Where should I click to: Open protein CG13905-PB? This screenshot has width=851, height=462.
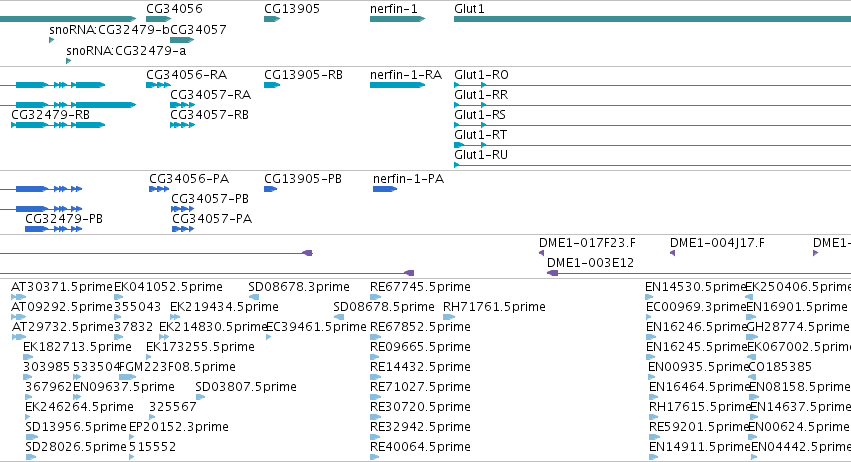coord(303,179)
